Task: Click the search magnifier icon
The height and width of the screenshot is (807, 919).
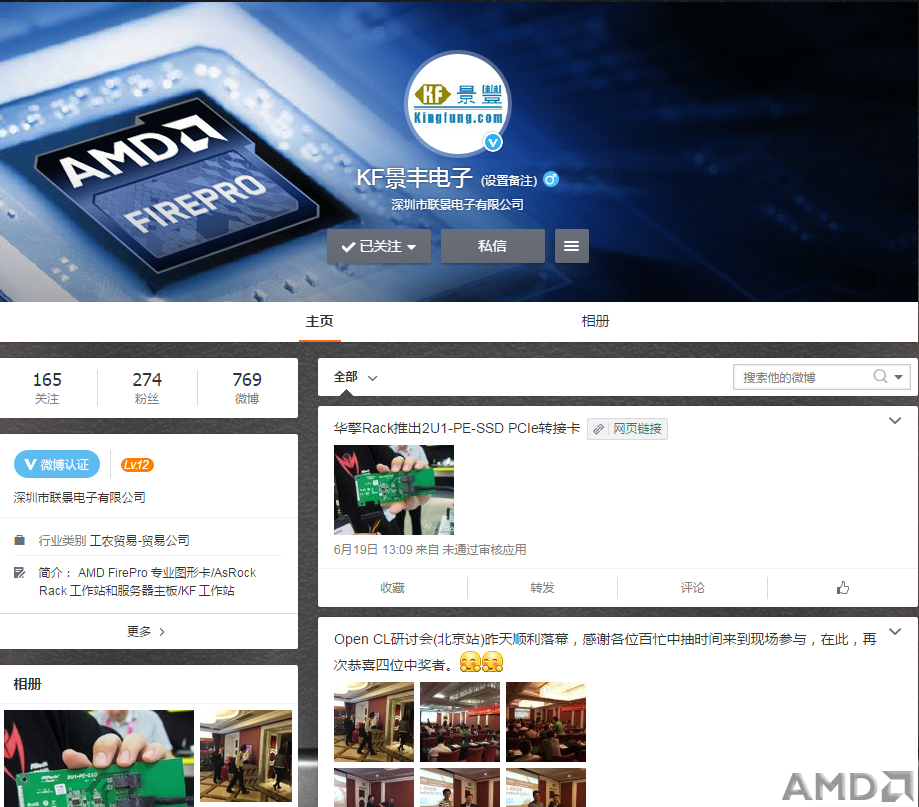Action: point(880,377)
